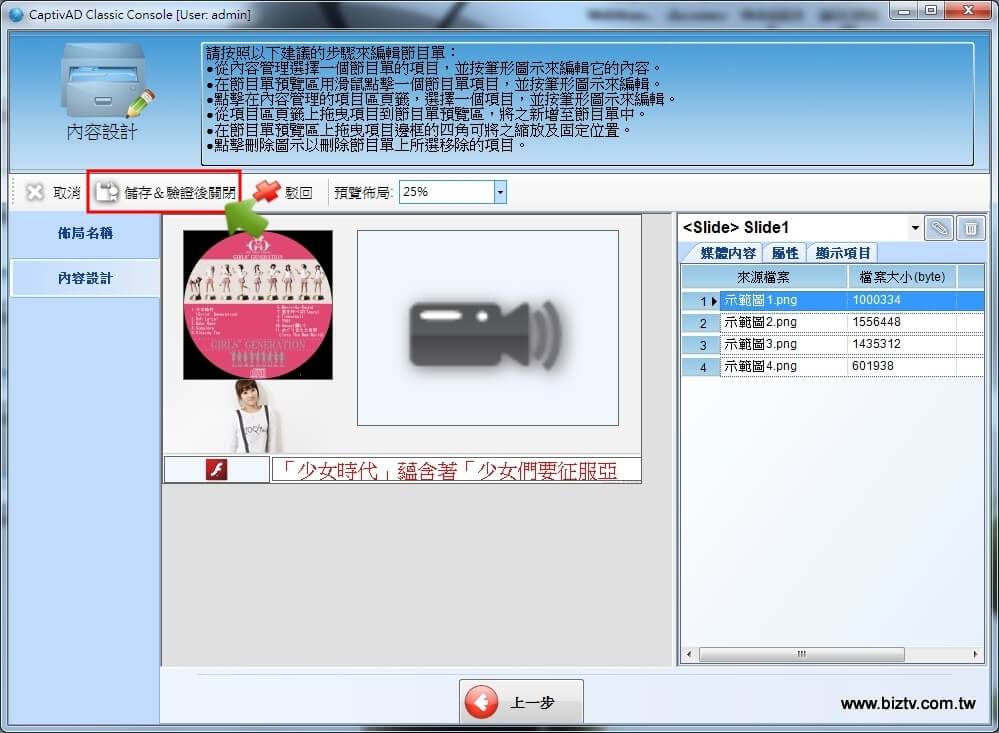999x733 pixels.
Task: Click the trash delete icon beside Slide1
Action: pyautogui.click(x=970, y=228)
